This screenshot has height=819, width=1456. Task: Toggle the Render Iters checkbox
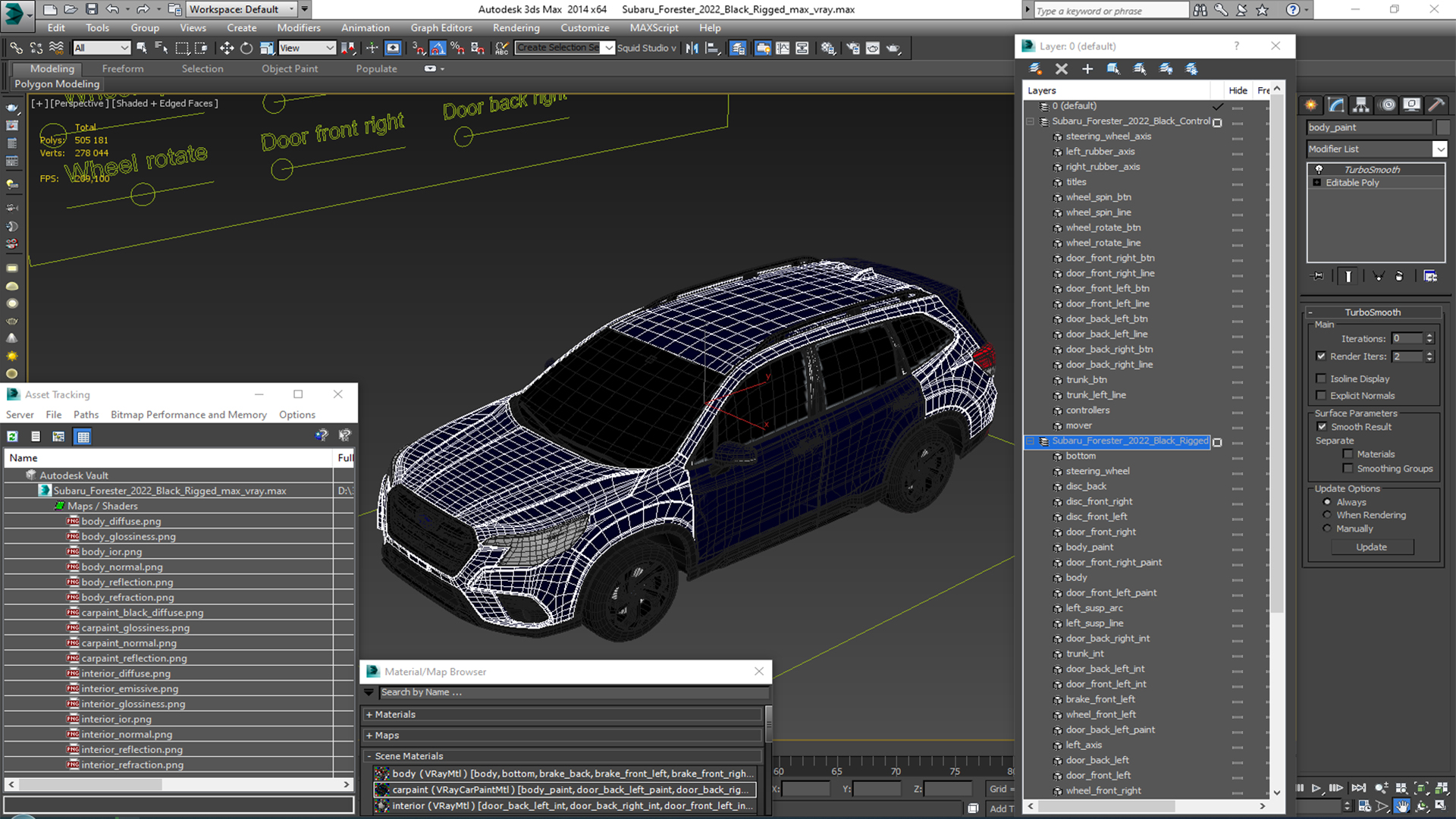pos(1321,356)
